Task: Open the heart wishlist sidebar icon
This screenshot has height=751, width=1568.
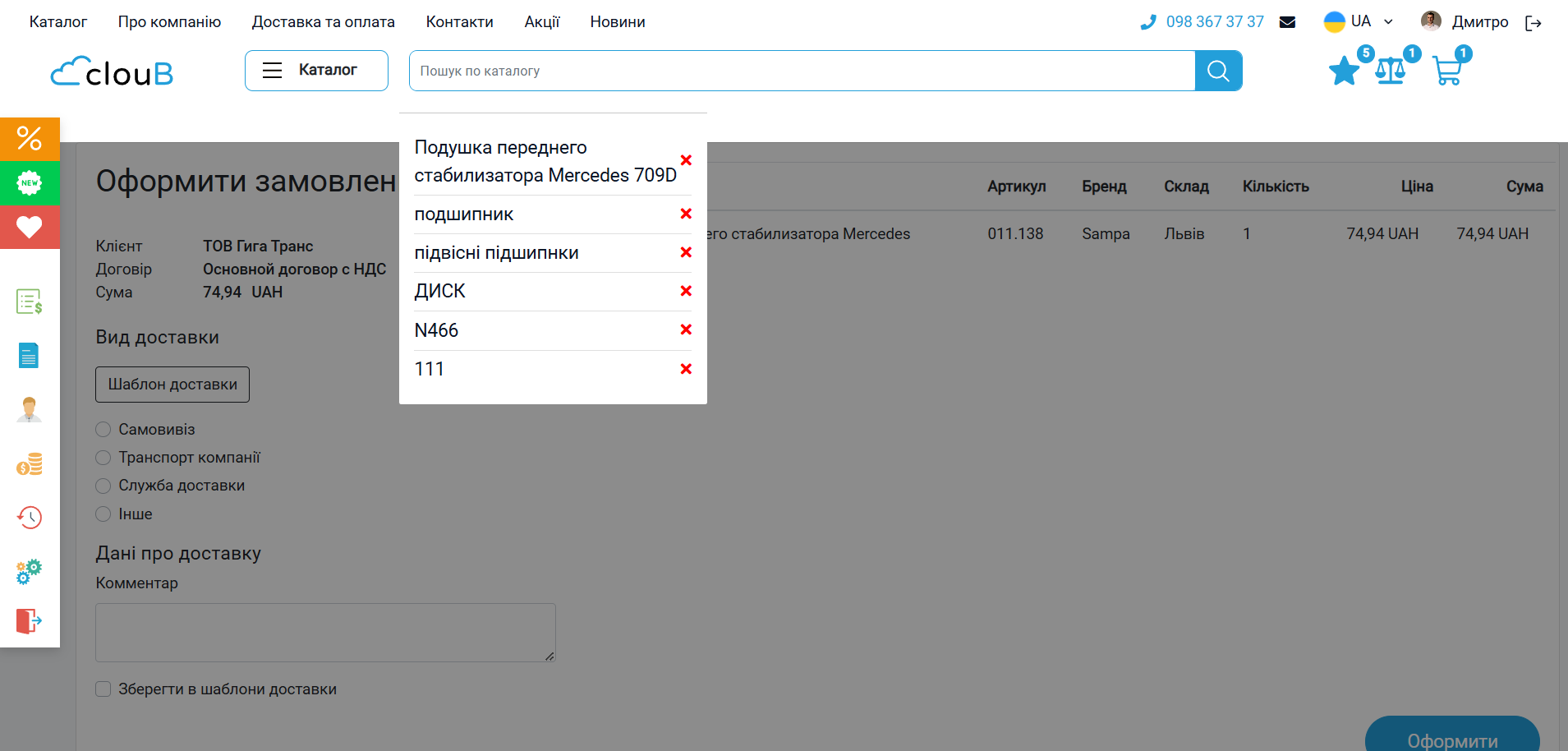Action: pyautogui.click(x=30, y=227)
